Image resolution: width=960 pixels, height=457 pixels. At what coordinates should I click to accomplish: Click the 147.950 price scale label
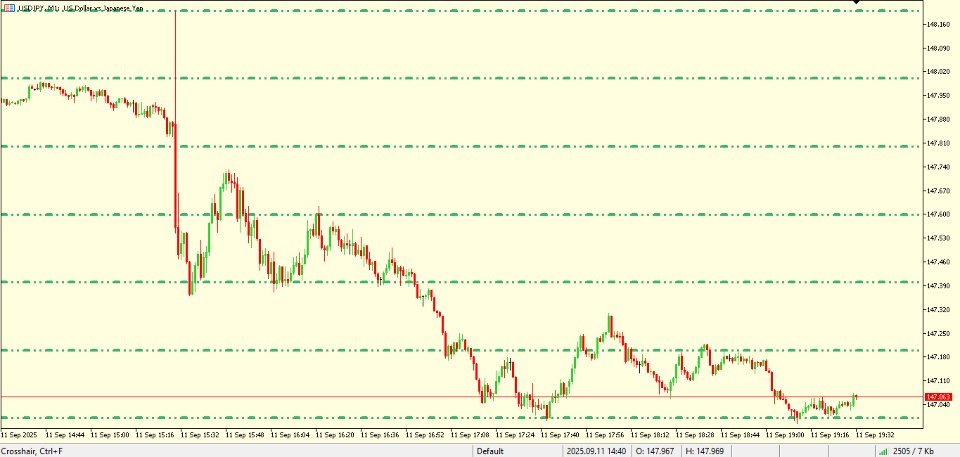(x=939, y=96)
